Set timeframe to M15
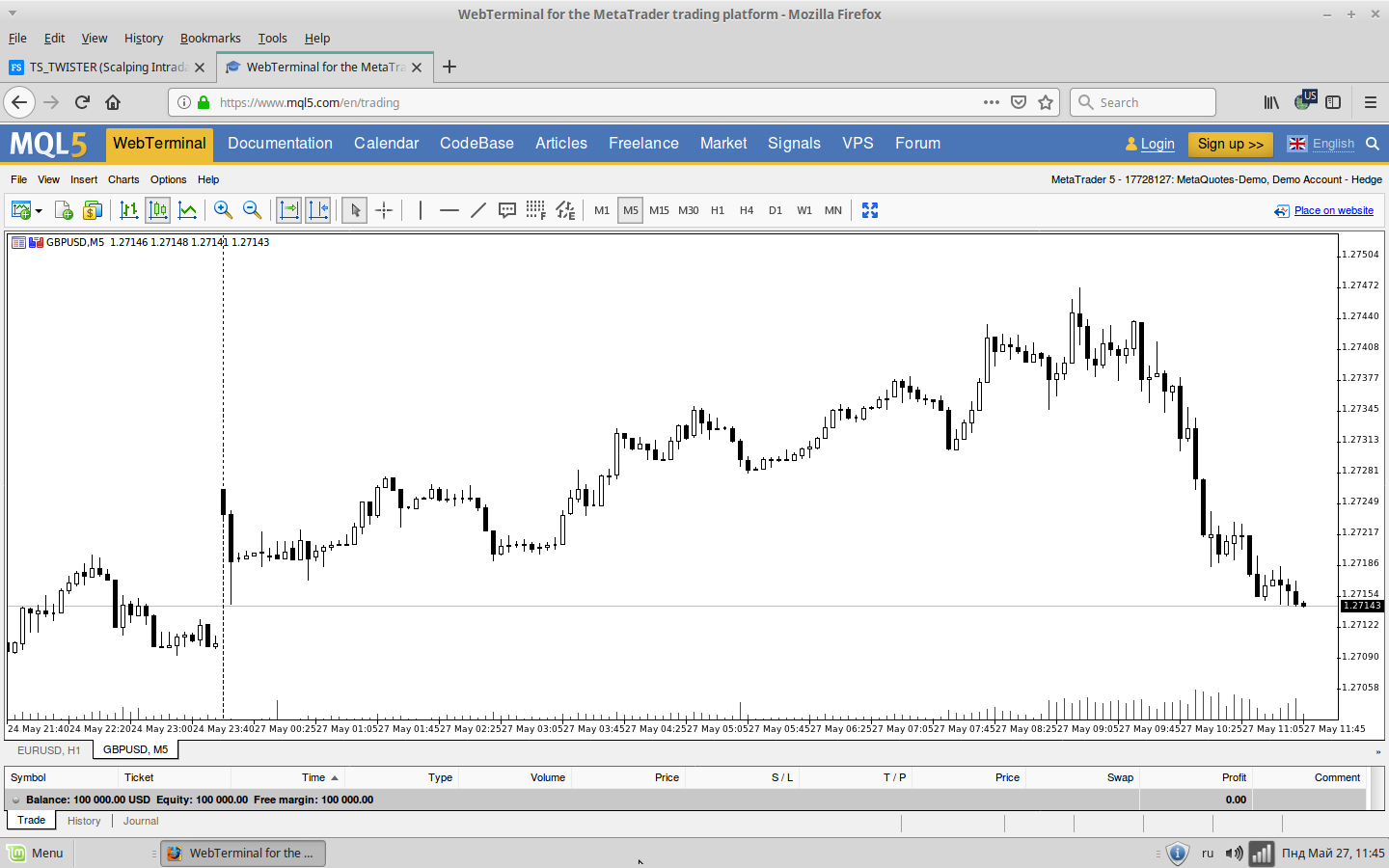Screen dimensions: 1389x868 (660, 210)
